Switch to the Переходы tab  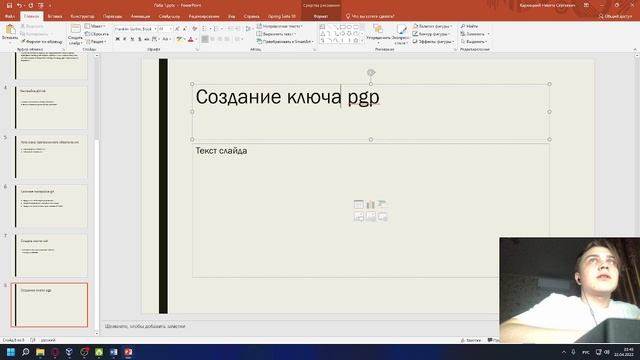point(112,16)
